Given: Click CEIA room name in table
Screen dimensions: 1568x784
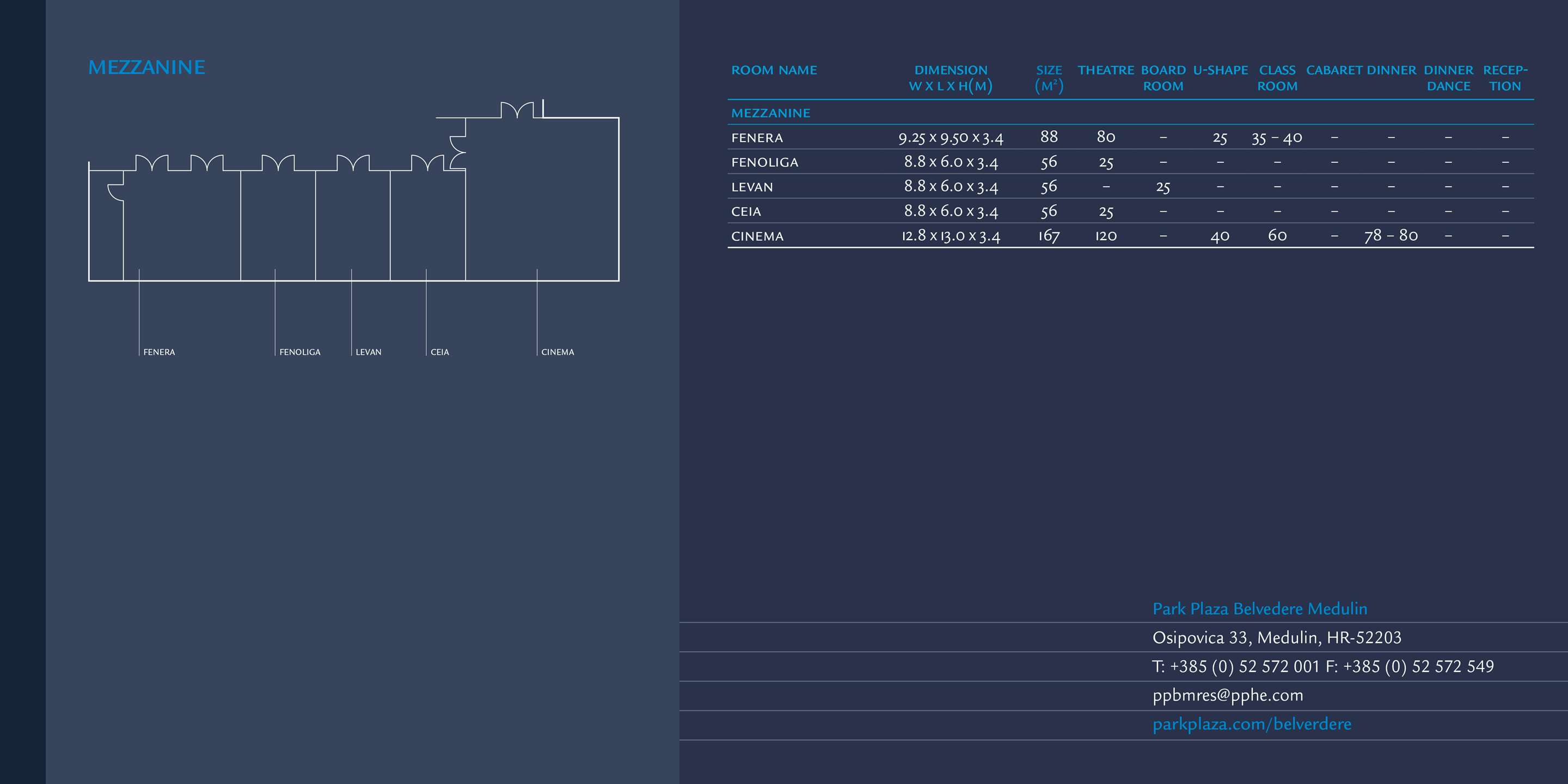Looking at the screenshot, I should pos(746,212).
